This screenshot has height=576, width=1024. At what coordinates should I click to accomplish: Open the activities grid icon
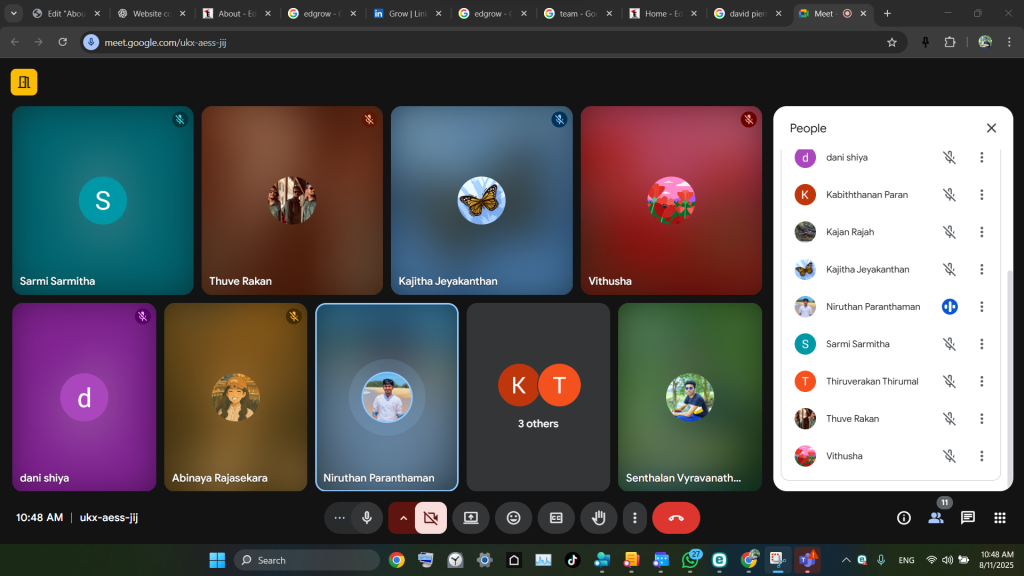[x=999, y=518]
